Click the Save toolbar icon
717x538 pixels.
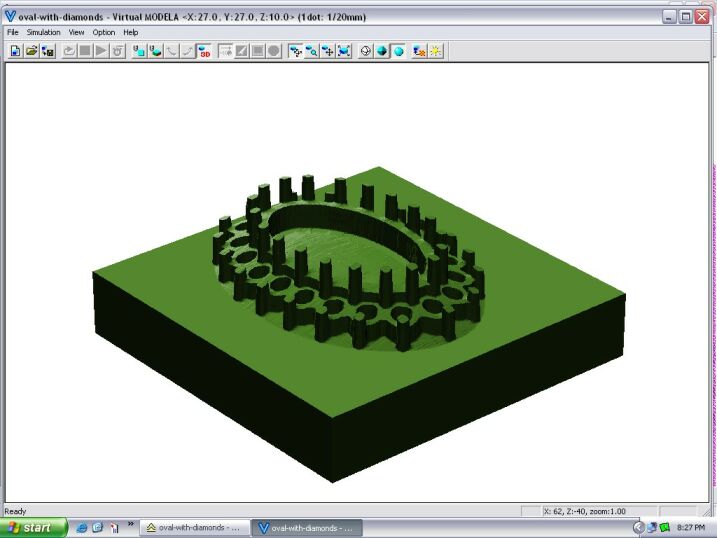click(47, 51)
